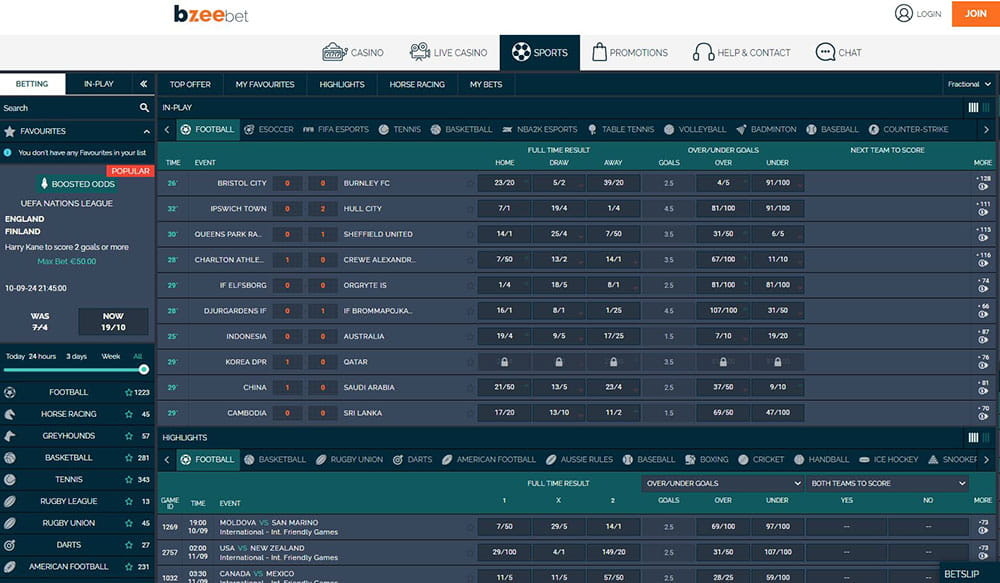Open the Top Offer tab
1000x583 pixels.
click(x=190, y=84)
